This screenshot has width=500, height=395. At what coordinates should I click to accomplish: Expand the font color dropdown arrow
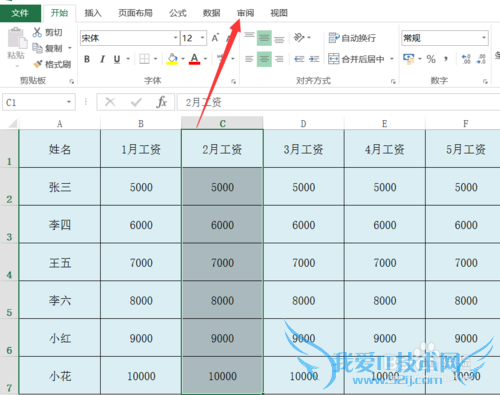(205, 59)
